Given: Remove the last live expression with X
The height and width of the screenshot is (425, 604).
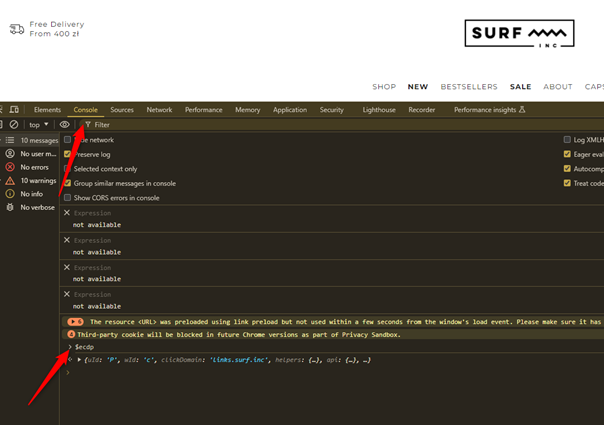Looking at the screenshot, I should coord(67,295).
